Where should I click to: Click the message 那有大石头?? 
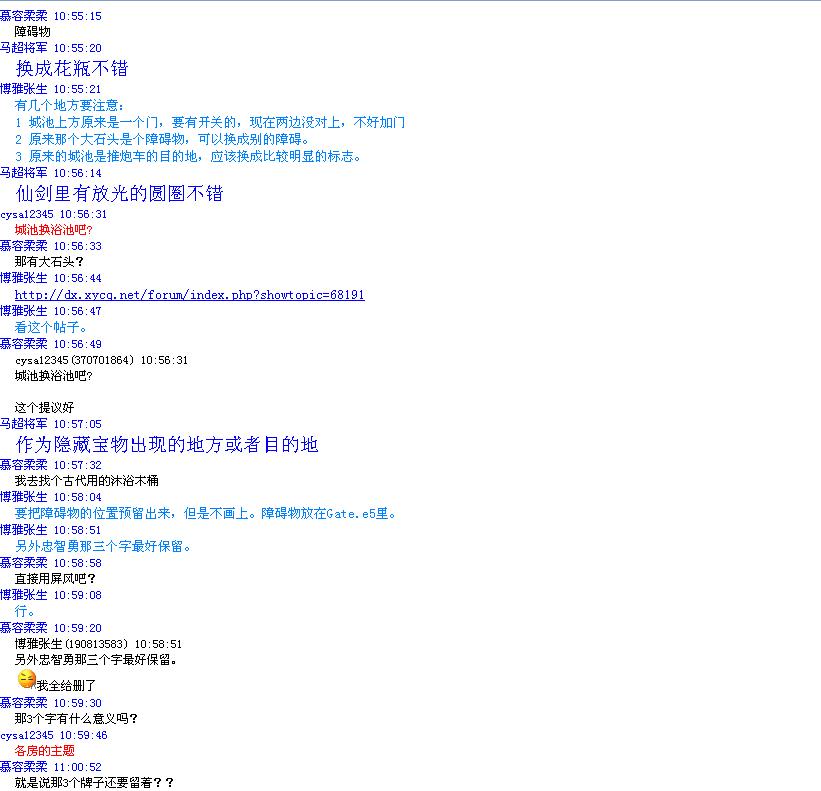click(49, 261)
